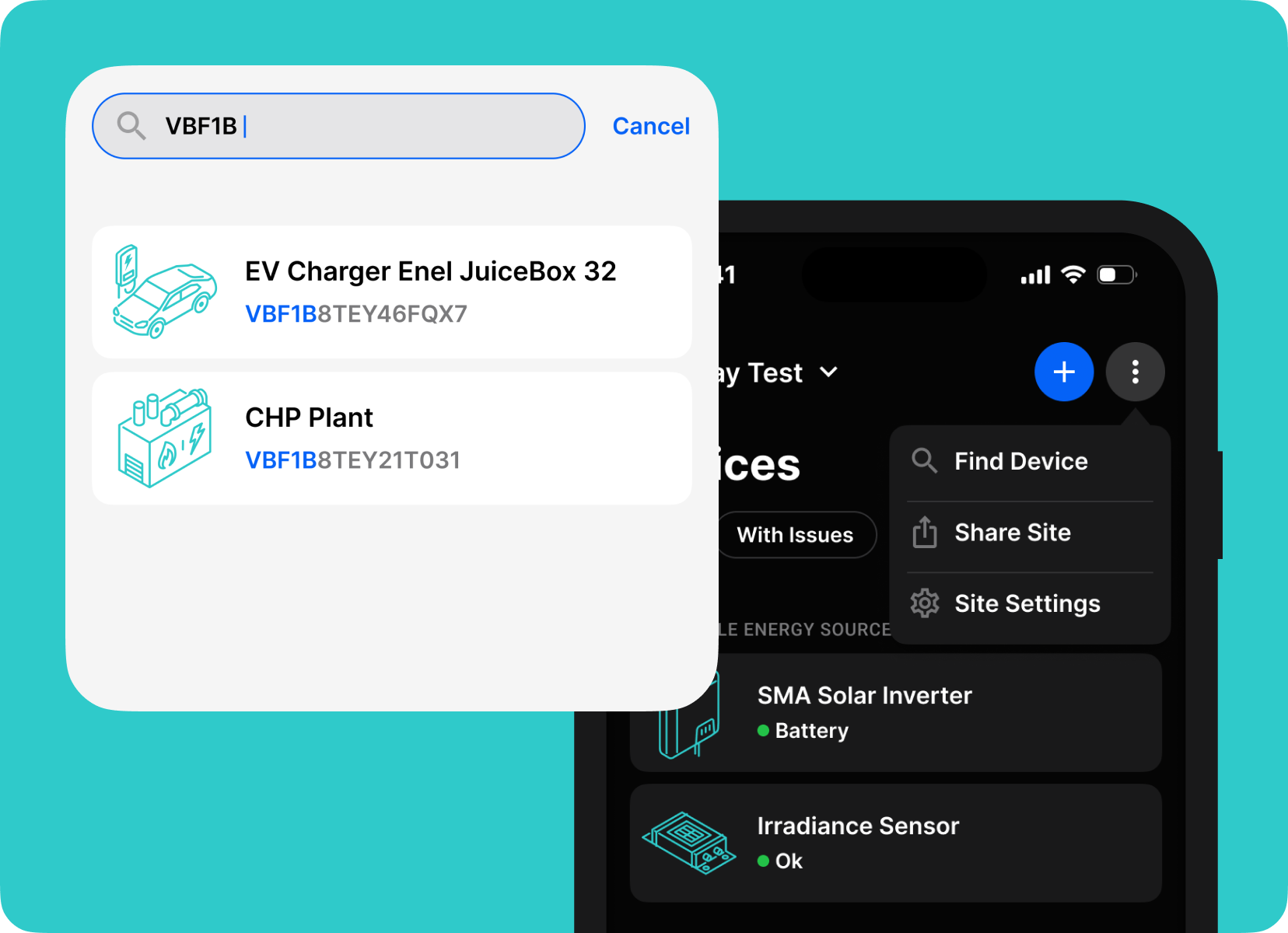This screenshot has width=1288, height=933.
Task: Click the blue plus add button
Action: pos(1063,372)
